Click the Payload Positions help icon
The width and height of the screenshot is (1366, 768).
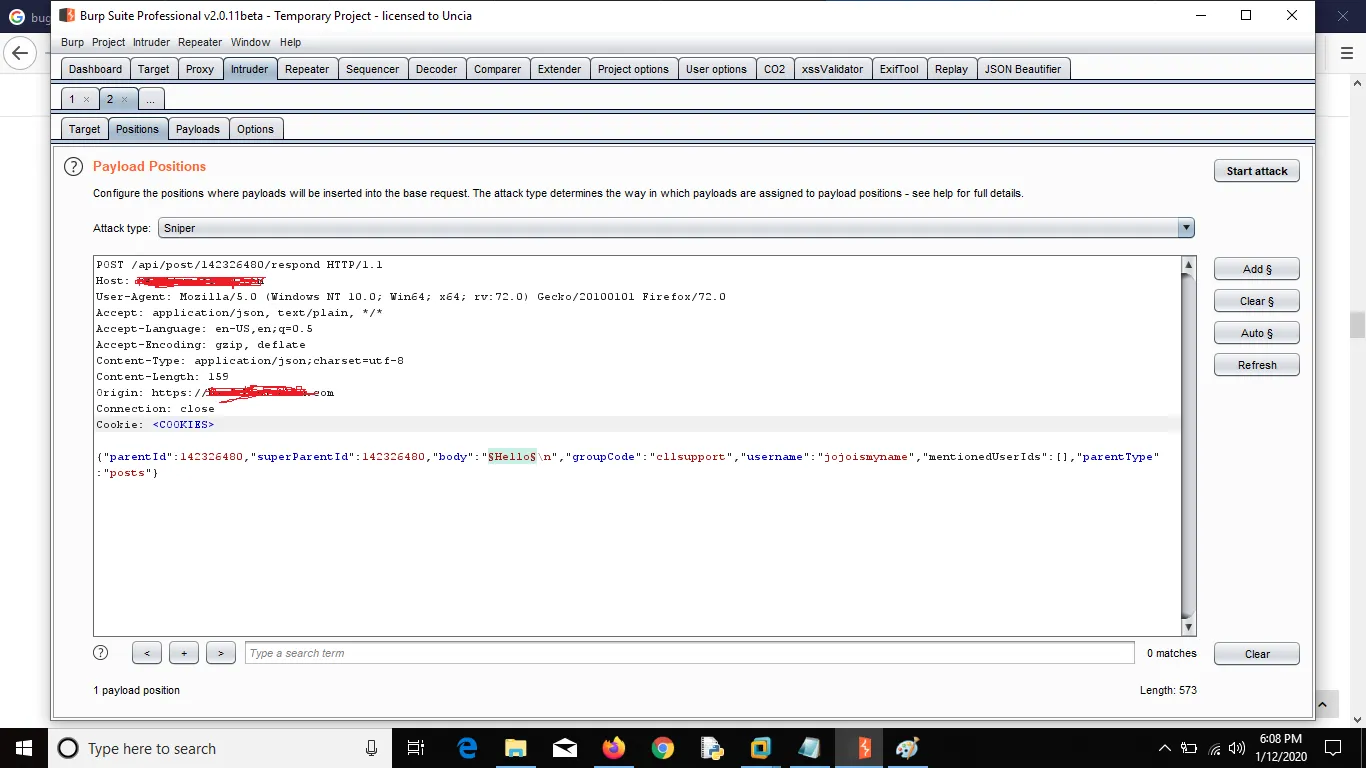(x=73, y=167)
